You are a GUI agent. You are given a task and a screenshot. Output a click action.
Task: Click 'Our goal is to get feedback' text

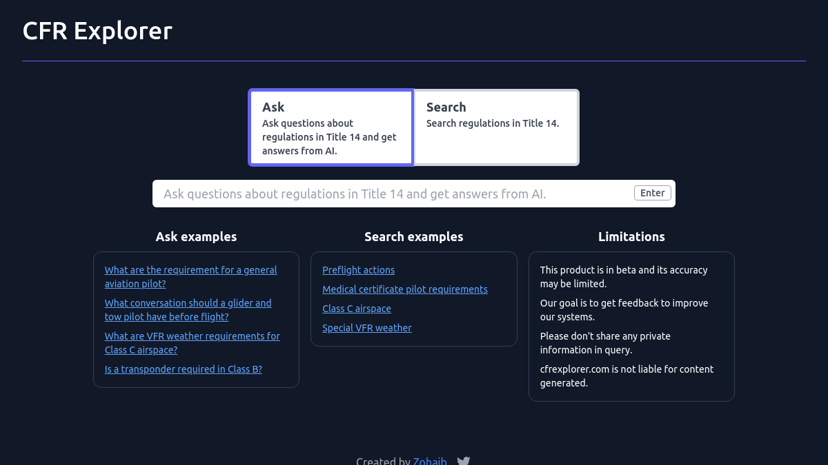[624, 310]
